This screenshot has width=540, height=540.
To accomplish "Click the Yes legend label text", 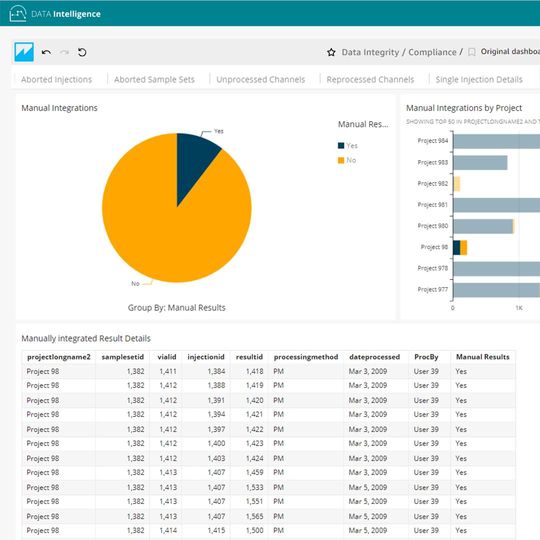I will [352, 146].
